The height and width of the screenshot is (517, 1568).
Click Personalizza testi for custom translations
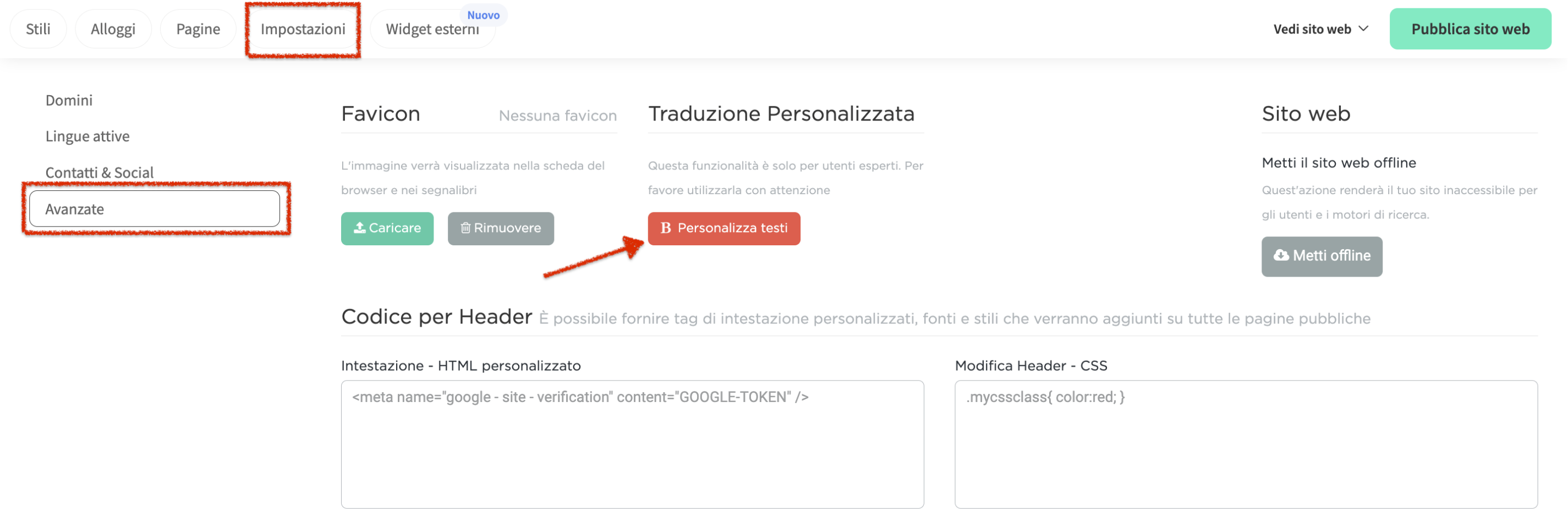point(725,229)
